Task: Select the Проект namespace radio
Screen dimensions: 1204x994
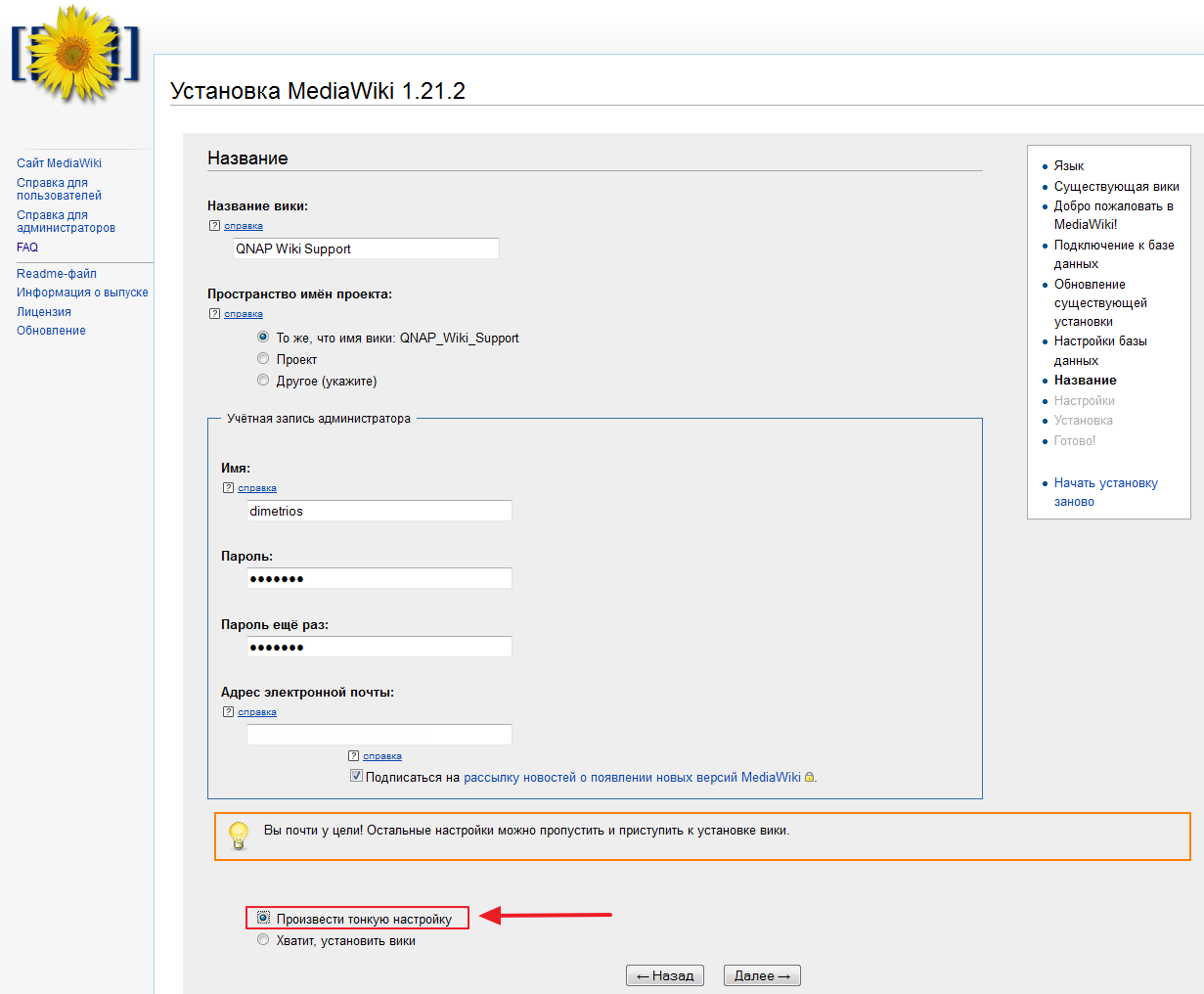Action: 263,358
